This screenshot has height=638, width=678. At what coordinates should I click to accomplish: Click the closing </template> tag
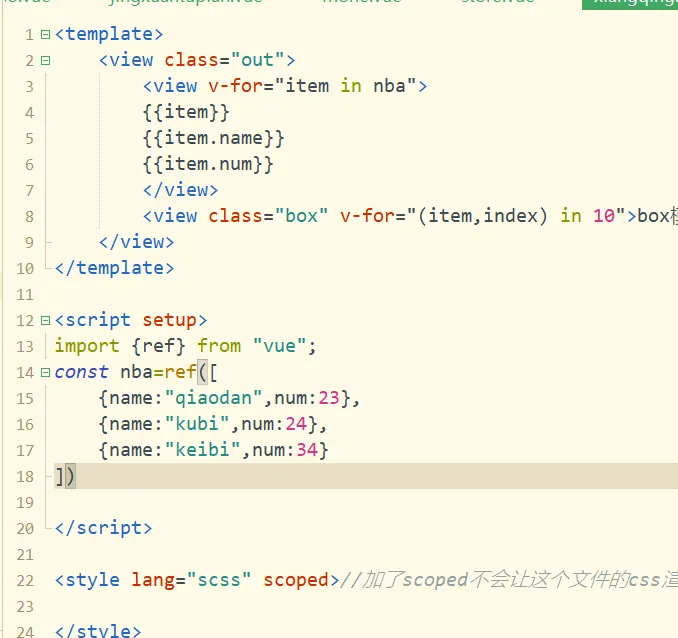(115, 268)
